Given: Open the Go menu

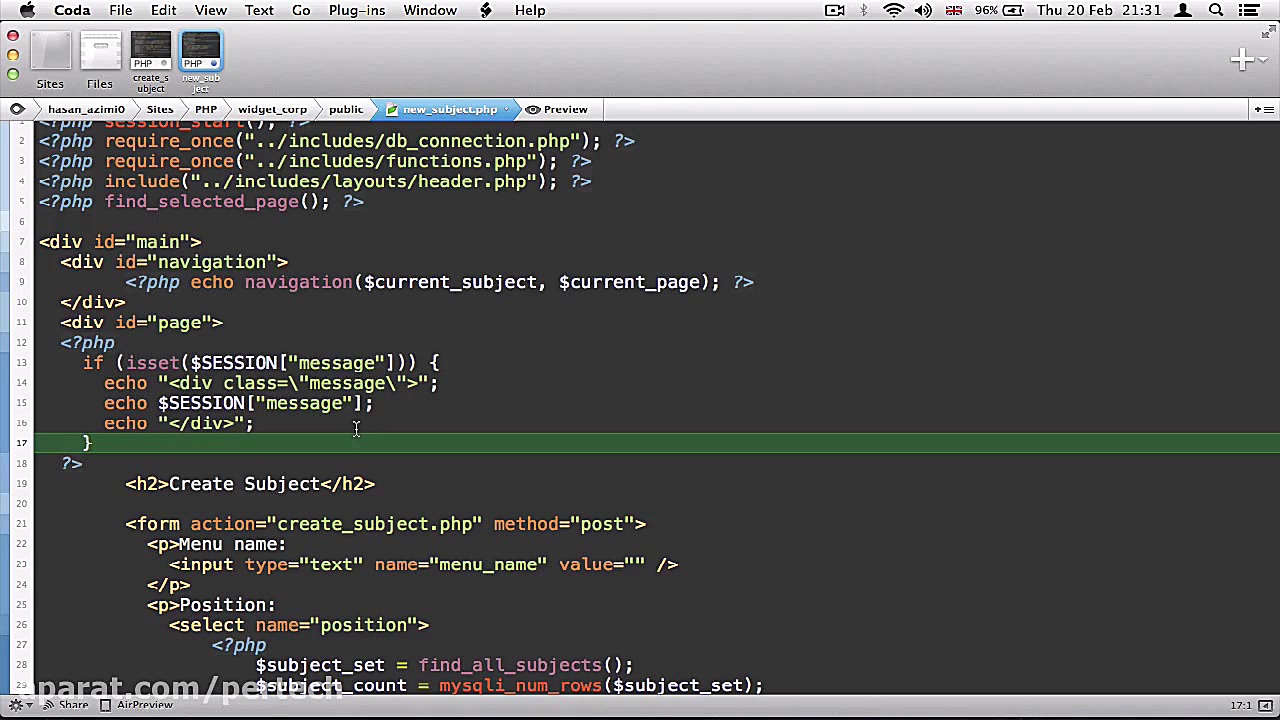Looking at the screenshot, I should [x=301, y=10].
